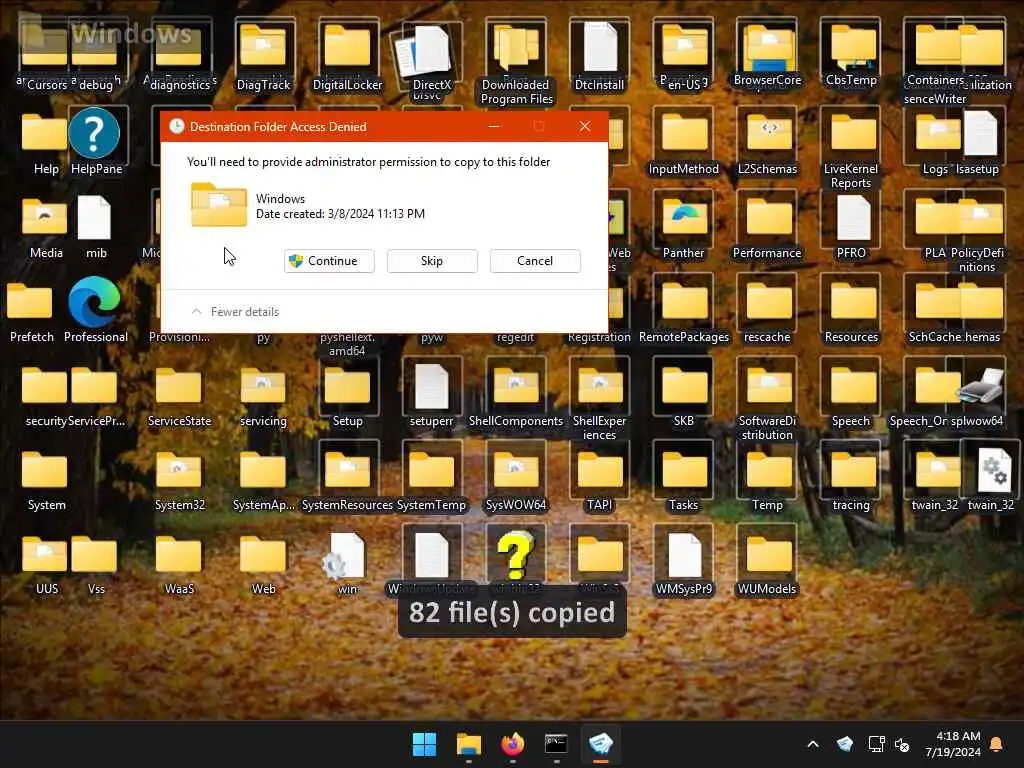
Task: Select the Performance folder icon
Action: (767, 217)
